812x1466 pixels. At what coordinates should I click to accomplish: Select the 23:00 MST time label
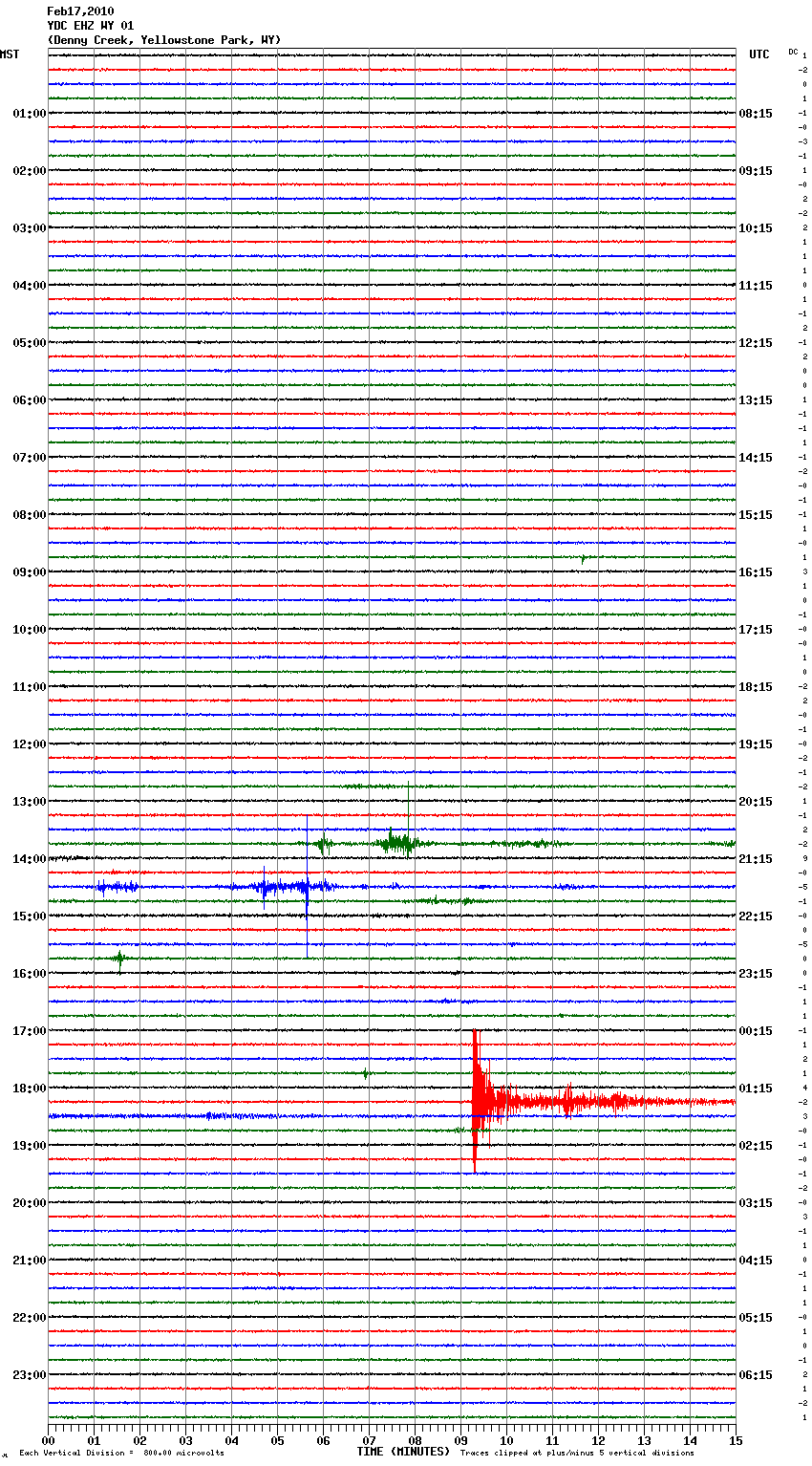30,1375
